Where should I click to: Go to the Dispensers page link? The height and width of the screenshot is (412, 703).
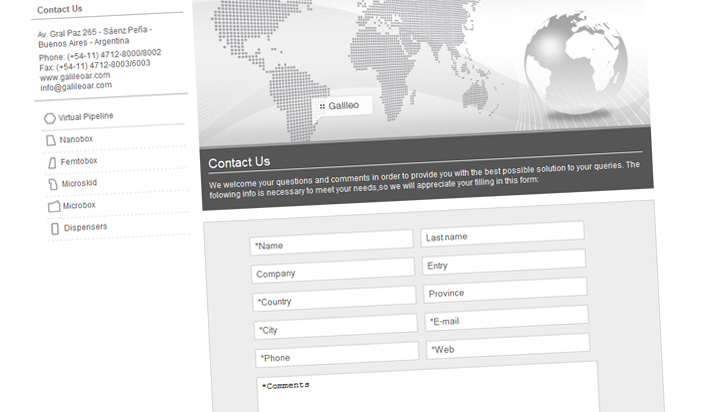pyautogui.click(x=85, y=227)
